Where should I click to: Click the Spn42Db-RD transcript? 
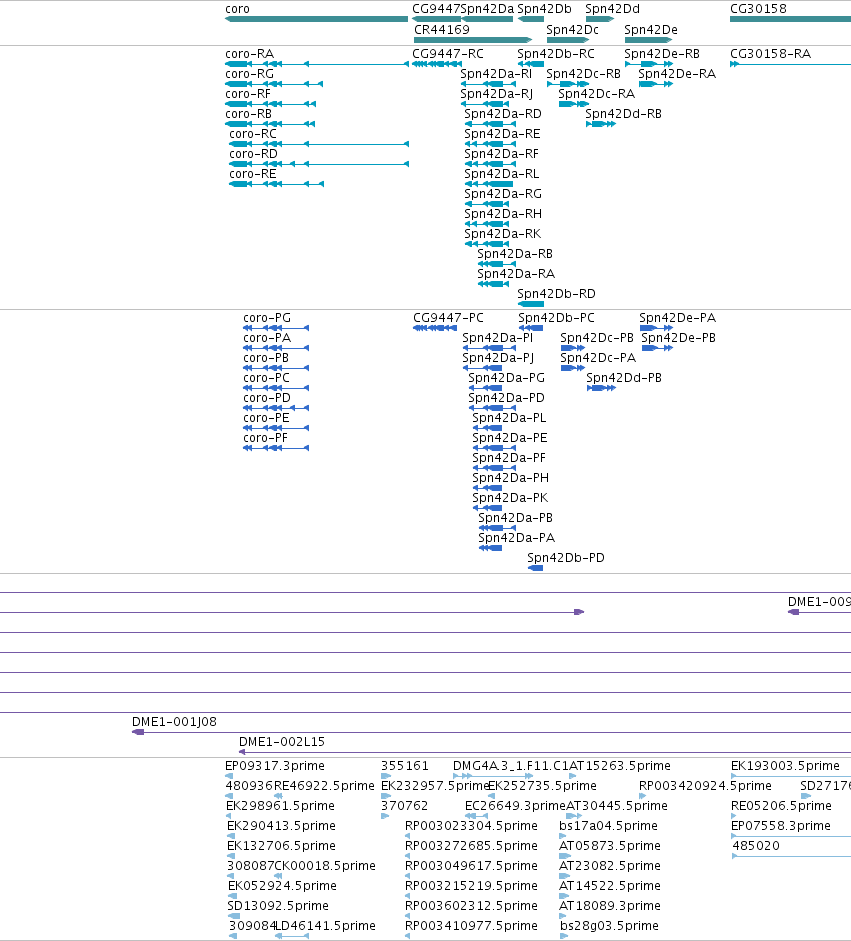[531, 304]
